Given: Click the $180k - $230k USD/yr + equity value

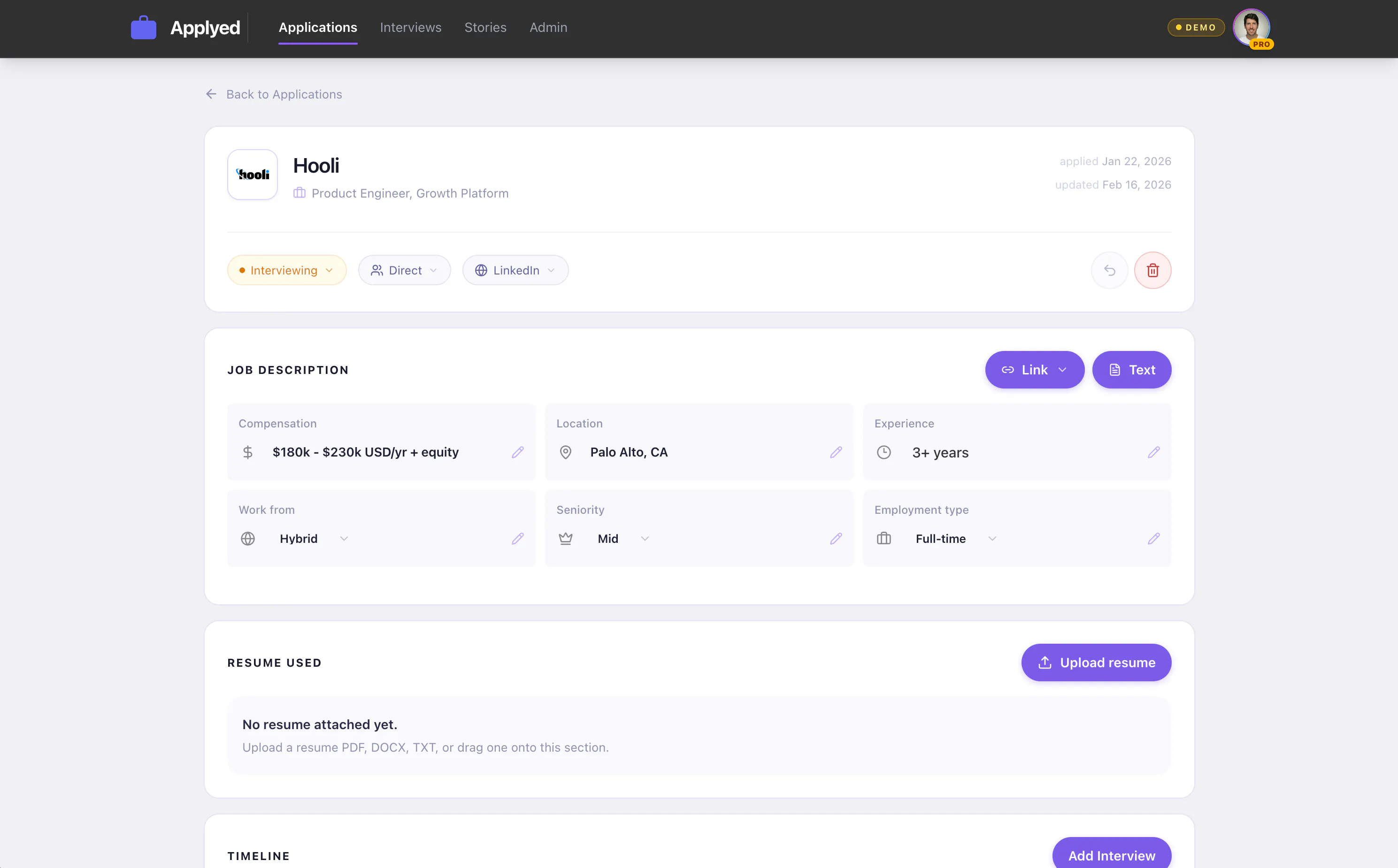Looking at the screenshot, I should point(366,452).
